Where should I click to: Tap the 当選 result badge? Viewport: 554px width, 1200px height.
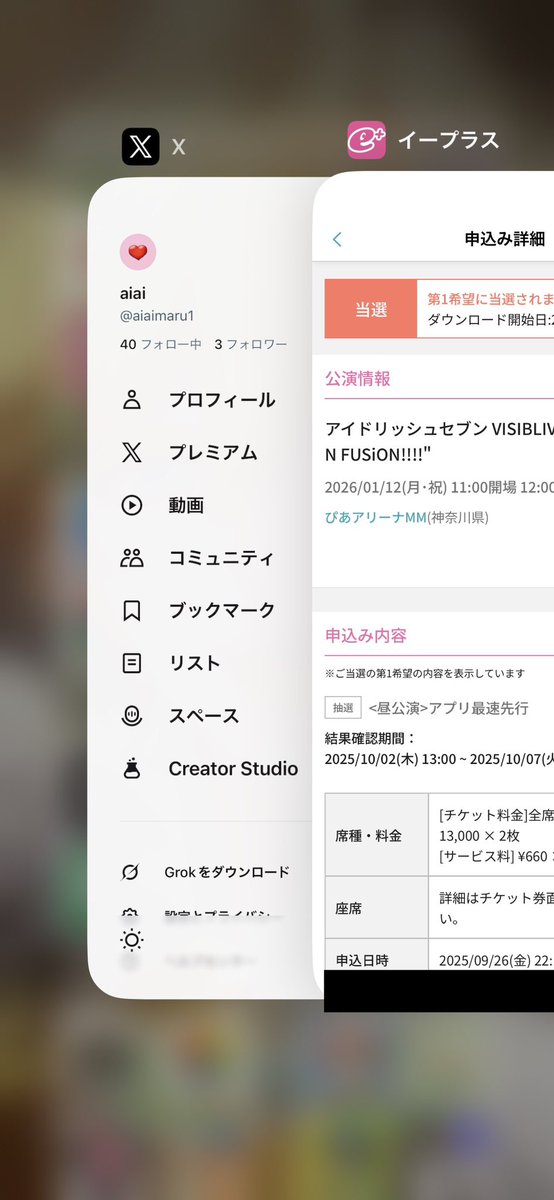point(371,309)
